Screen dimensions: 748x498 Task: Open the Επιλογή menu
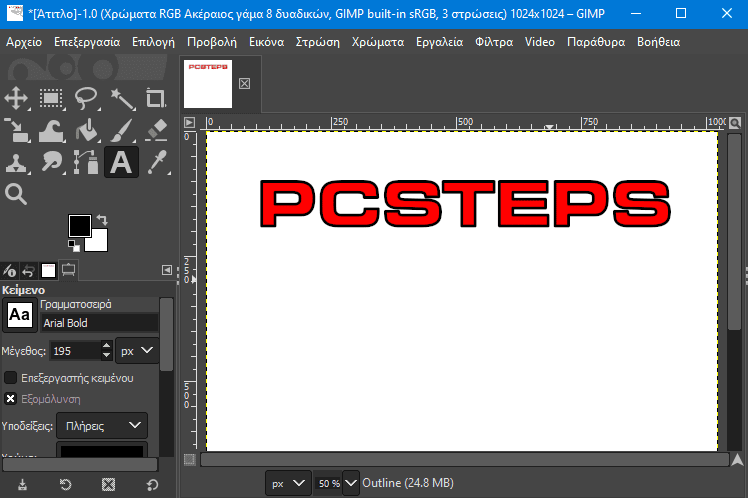154,42
